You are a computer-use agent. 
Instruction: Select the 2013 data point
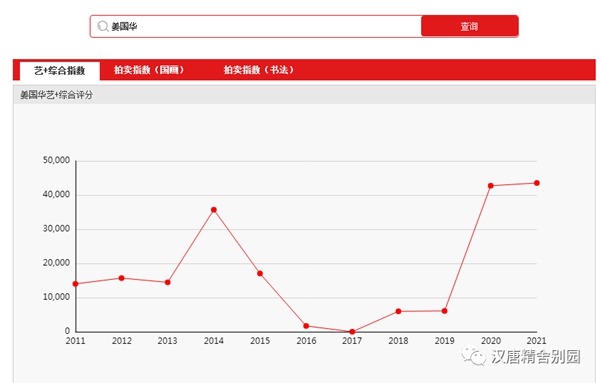[168, 282]
